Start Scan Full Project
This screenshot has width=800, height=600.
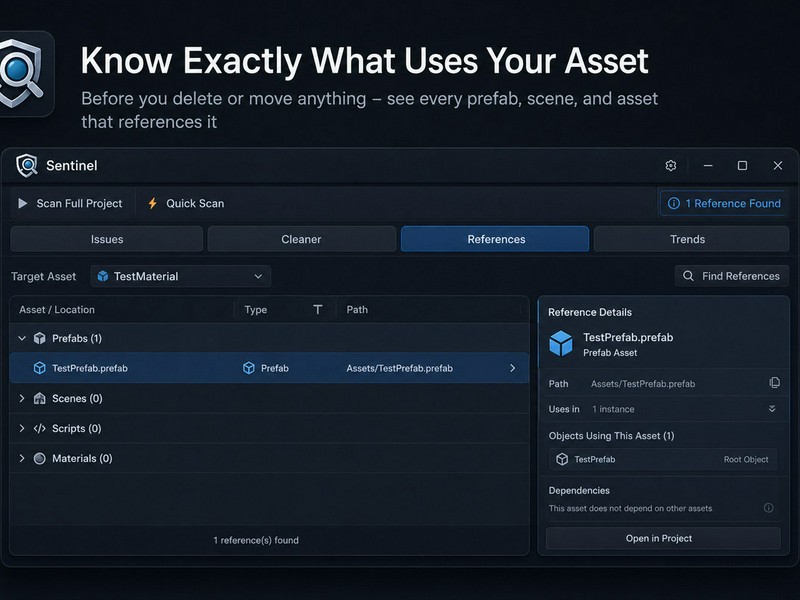[70, 203]
